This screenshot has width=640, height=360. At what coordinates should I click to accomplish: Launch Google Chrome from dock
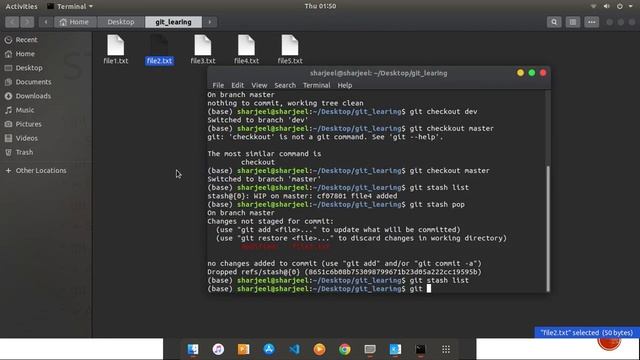[345, 349]
